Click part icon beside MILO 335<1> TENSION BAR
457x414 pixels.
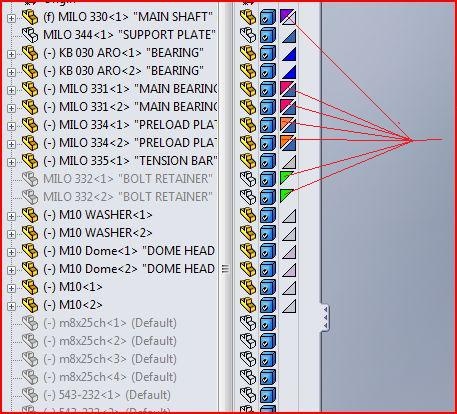point(30,161)
